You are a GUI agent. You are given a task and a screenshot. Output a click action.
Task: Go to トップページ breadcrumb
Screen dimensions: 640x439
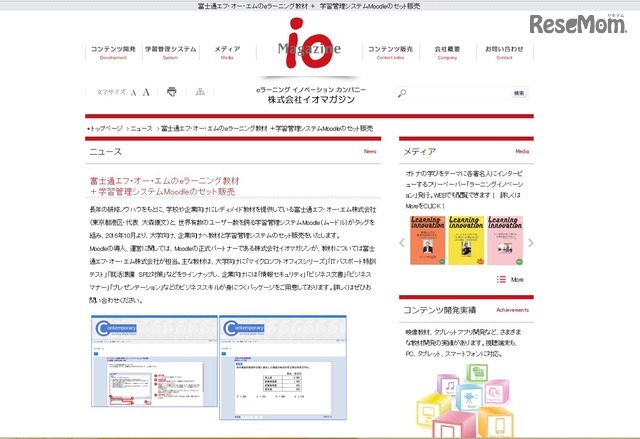[105, 129]
